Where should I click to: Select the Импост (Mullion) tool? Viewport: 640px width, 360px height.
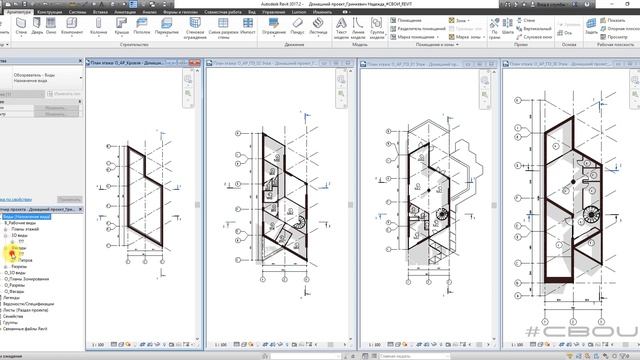[248, 26]
